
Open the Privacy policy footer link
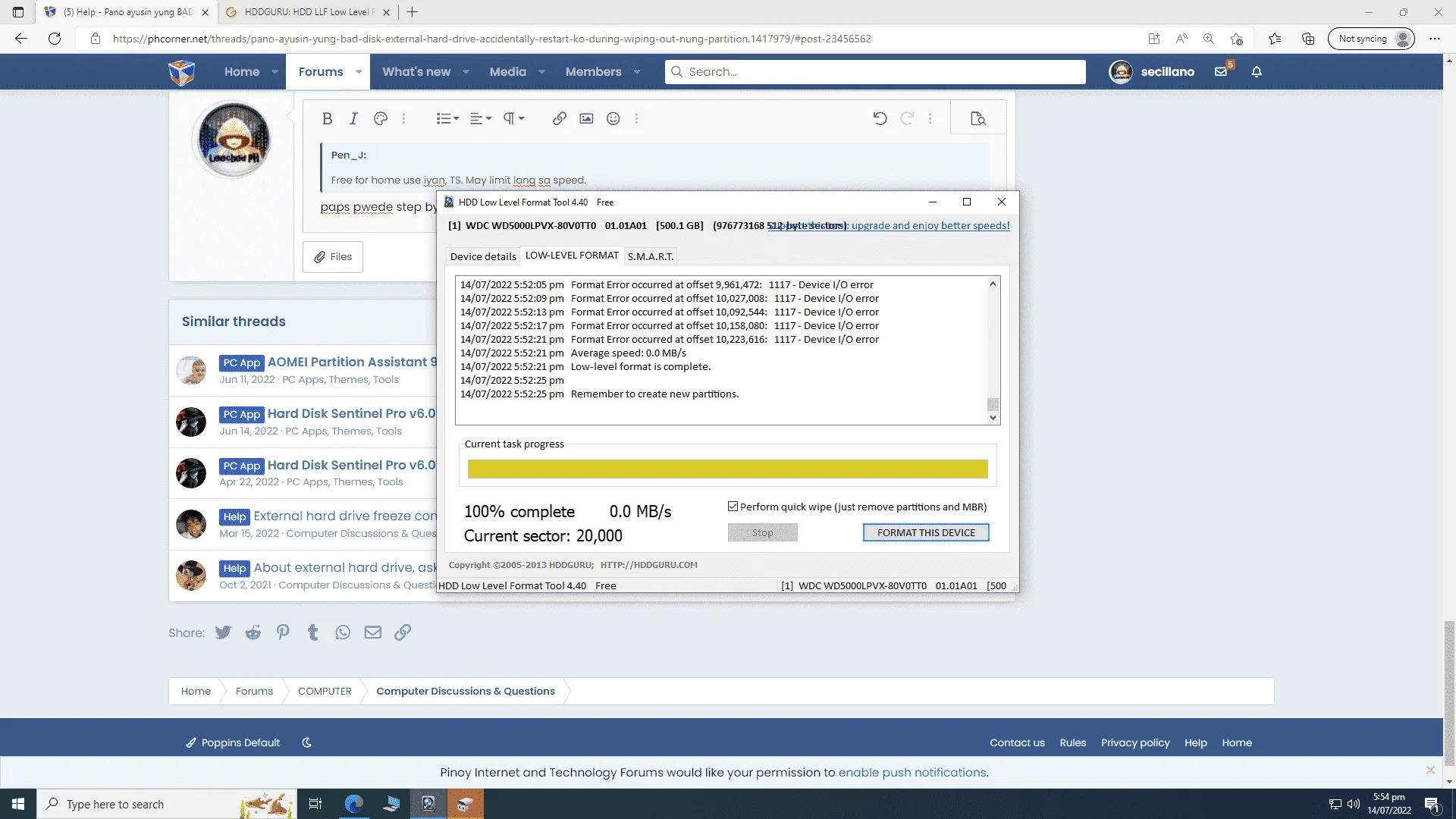pyautogui.click(x=1135, y=743)
